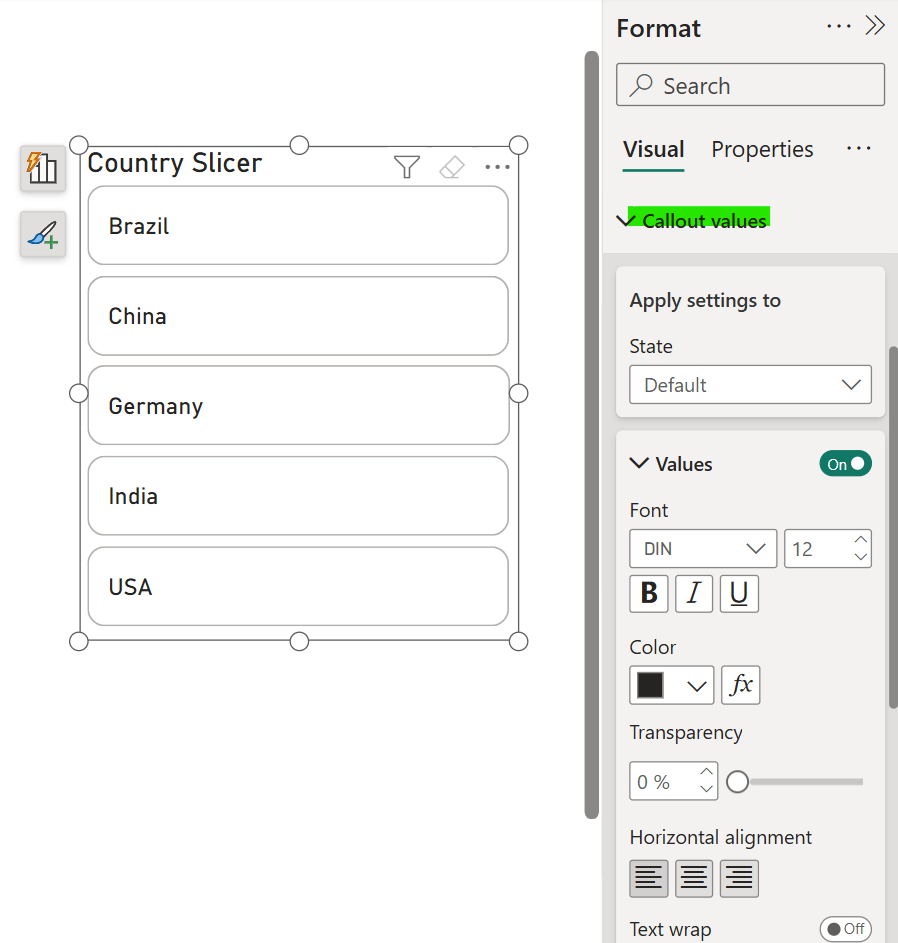This screenshot has height=943, width=898.
Task: Toggle bold formatting for values
Action: coord(648,594)
